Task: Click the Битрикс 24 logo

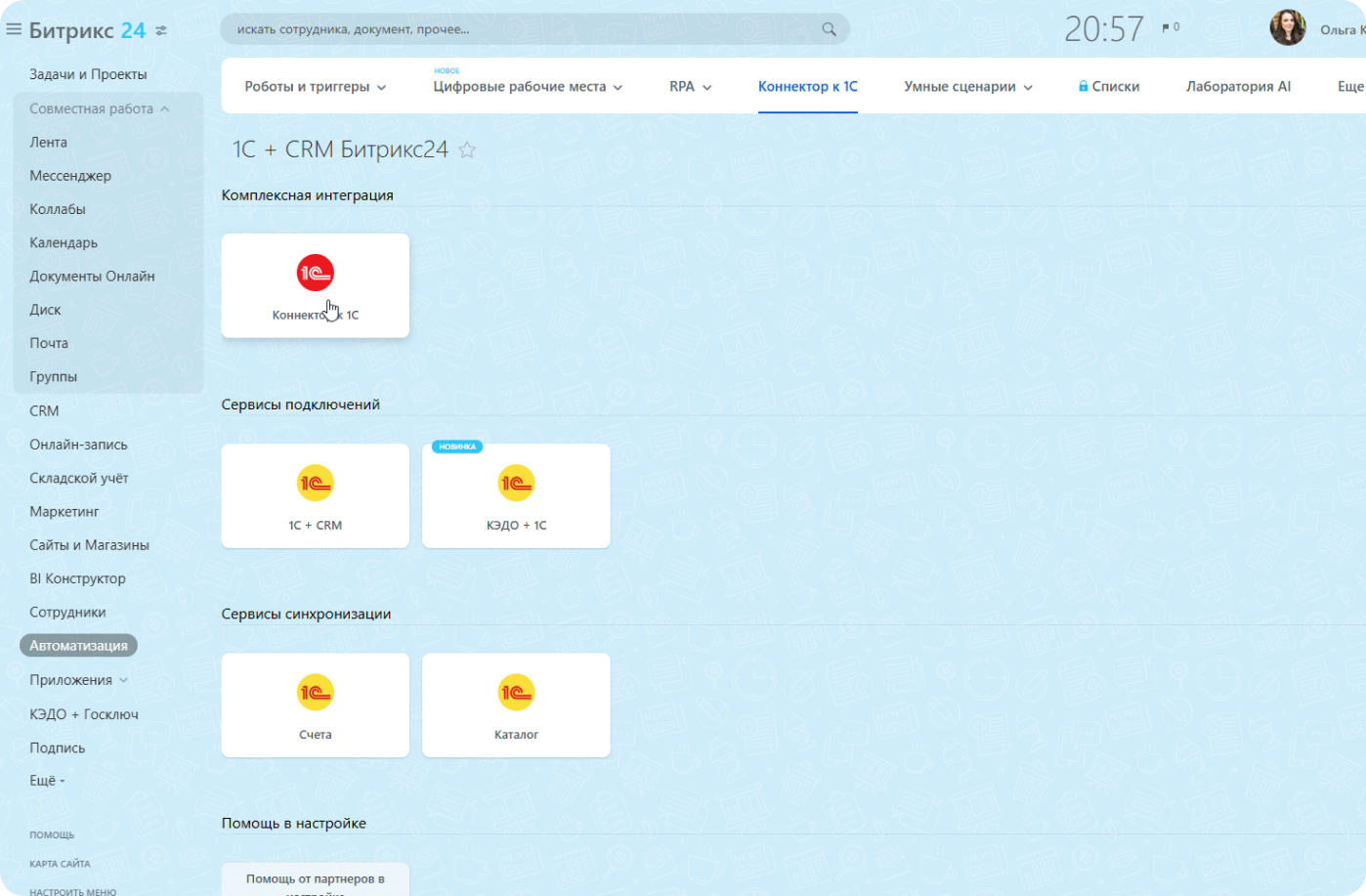Action: pyautogui.click(x=87, y=30)
